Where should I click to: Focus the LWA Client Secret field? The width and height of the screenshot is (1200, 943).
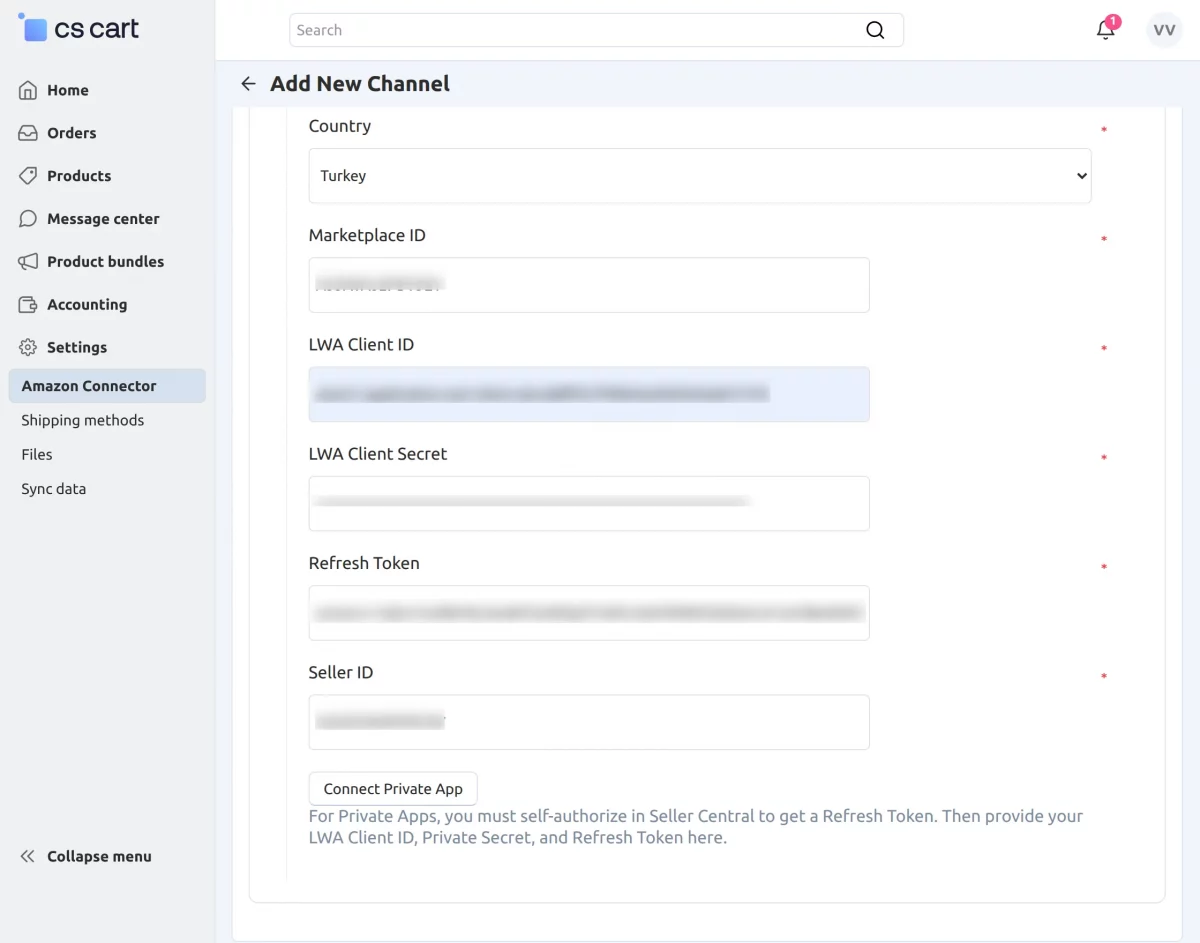tap(589, 503)
